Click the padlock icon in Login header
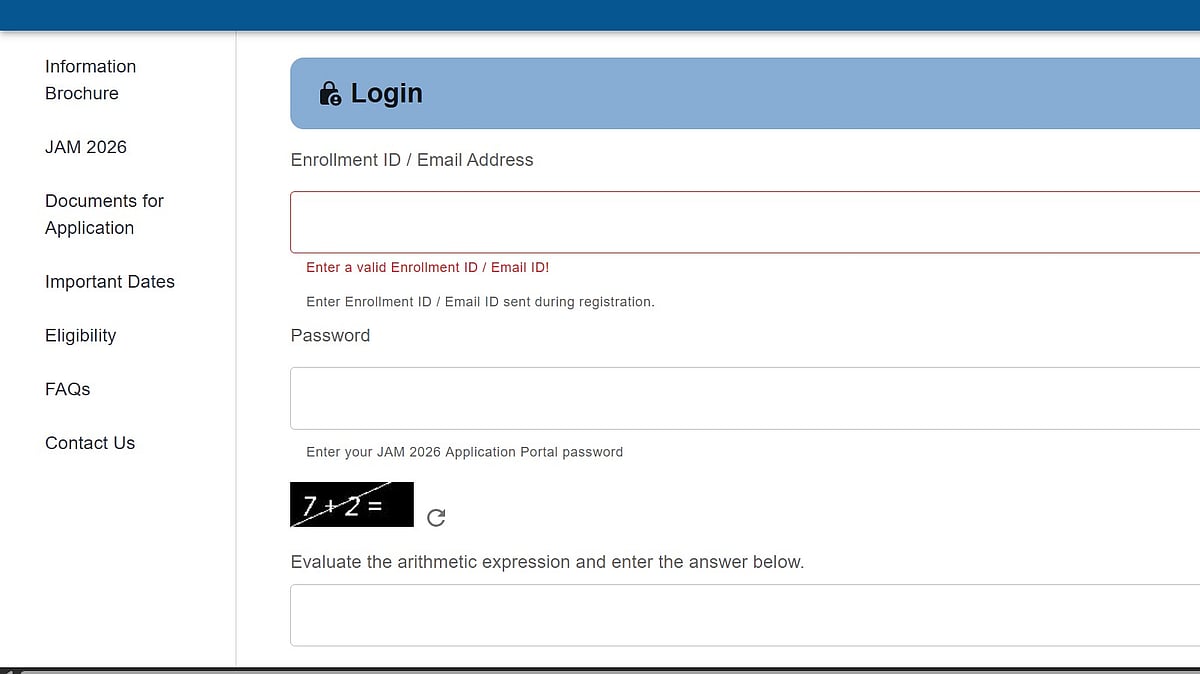This screenshot has width=1200, height=674. pos(330,93)
